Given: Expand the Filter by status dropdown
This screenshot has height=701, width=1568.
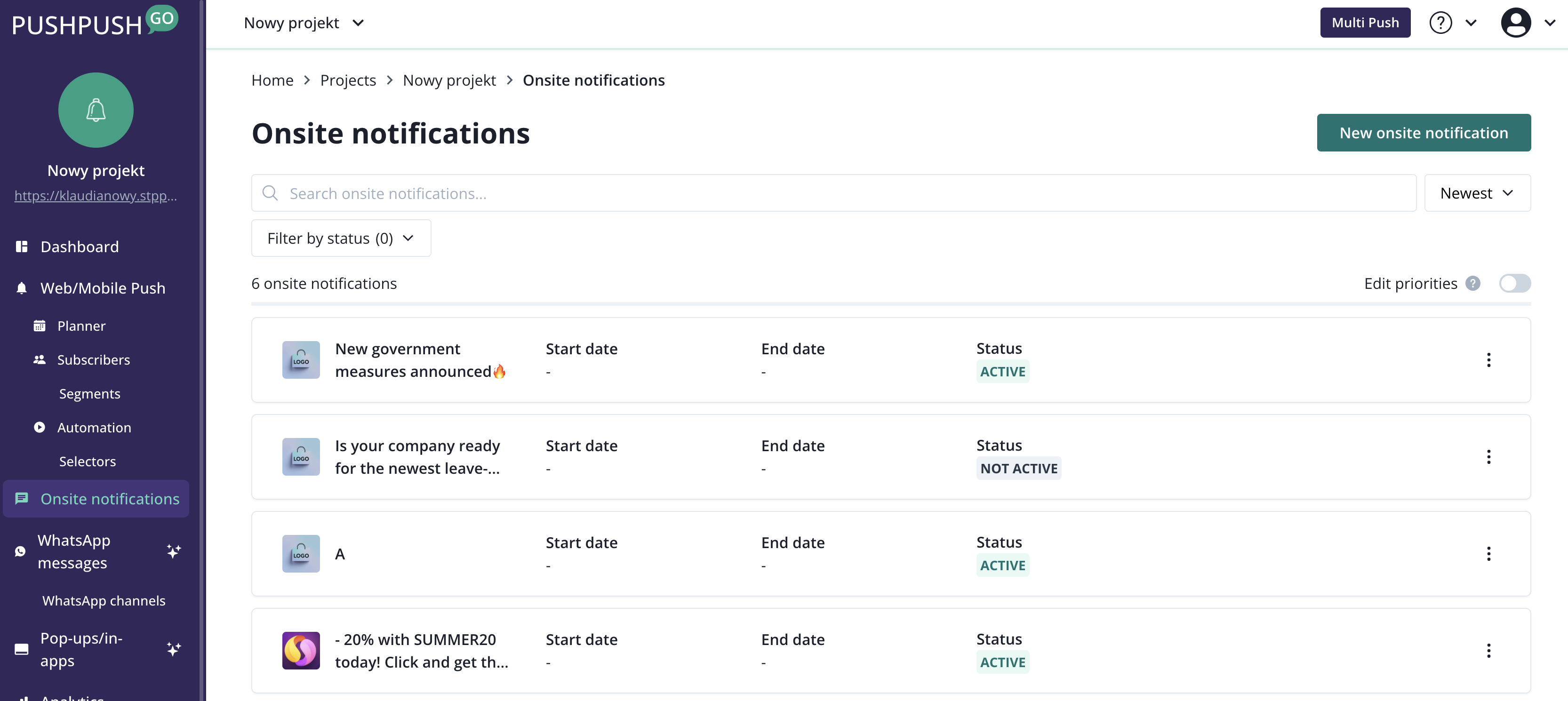Looking at the screenshot, I should (x=341, y=239).
